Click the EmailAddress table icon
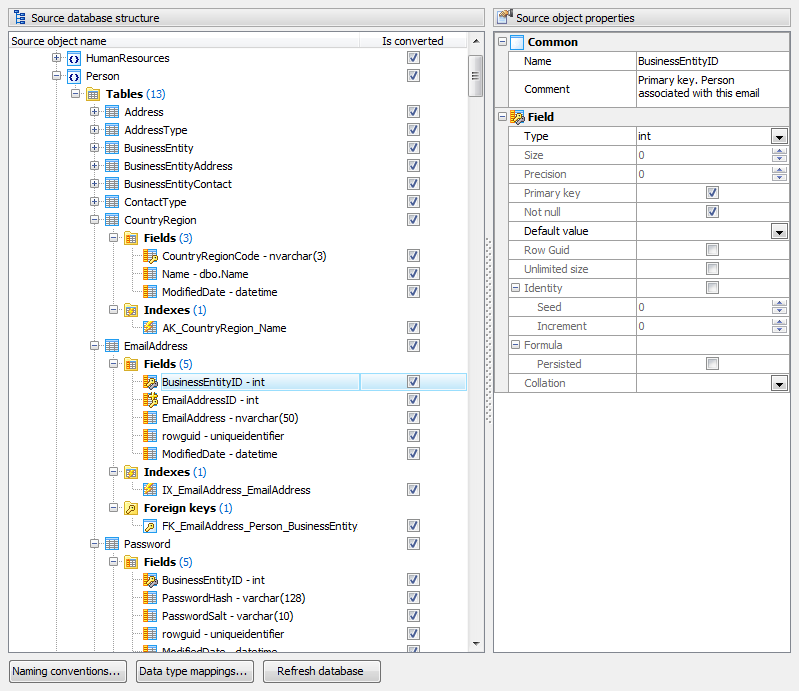The image size is (799, 691). pyautogui.click(x=112, y=346)
